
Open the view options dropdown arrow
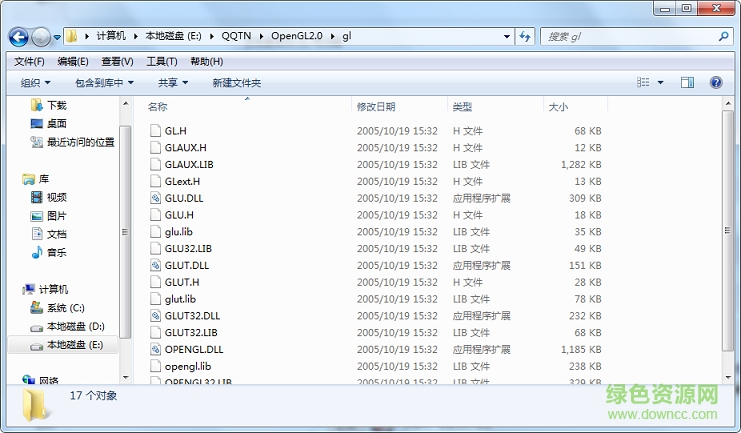coord(661,83)
